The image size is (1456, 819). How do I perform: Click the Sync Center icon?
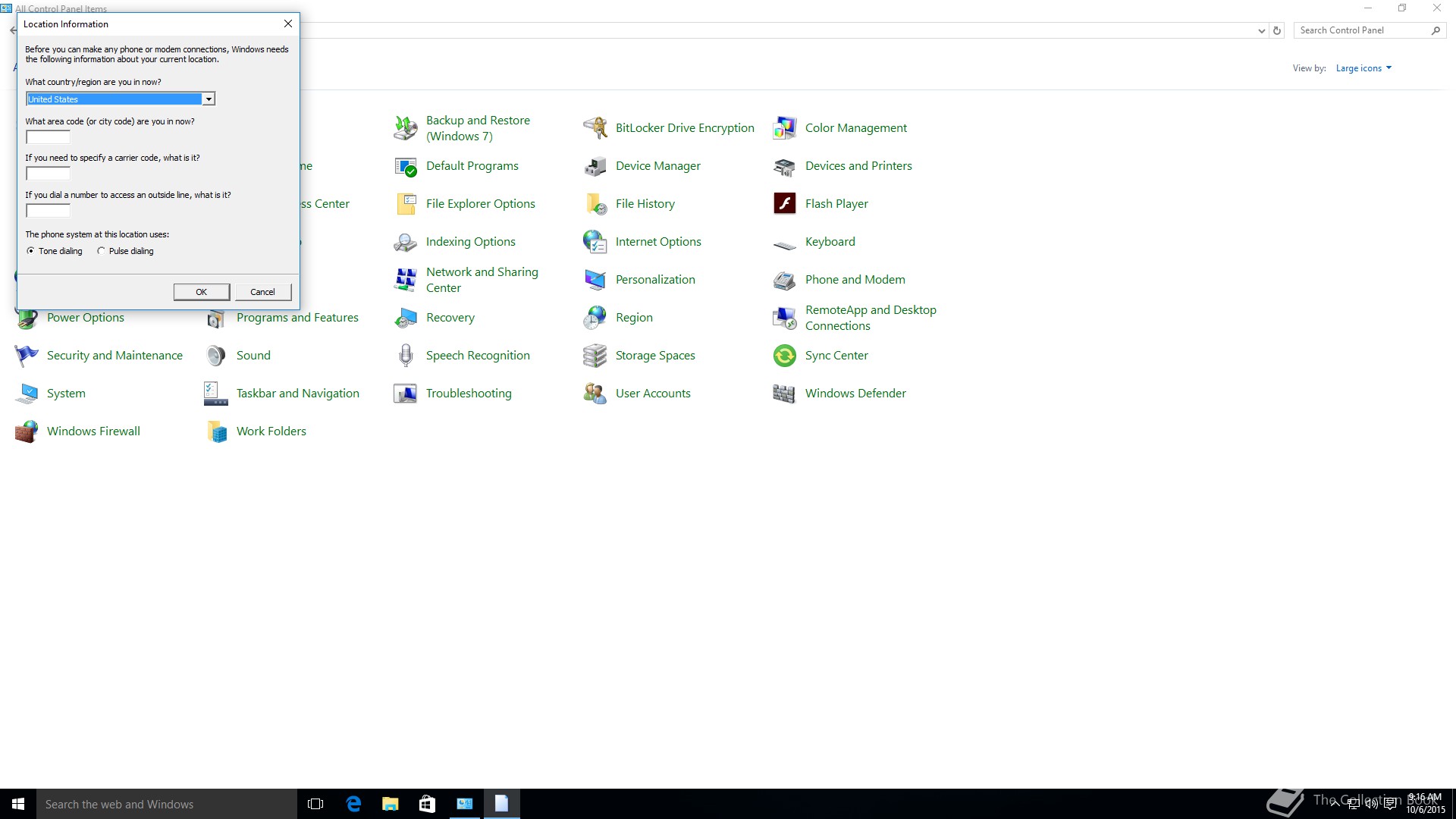coord(784,356)
